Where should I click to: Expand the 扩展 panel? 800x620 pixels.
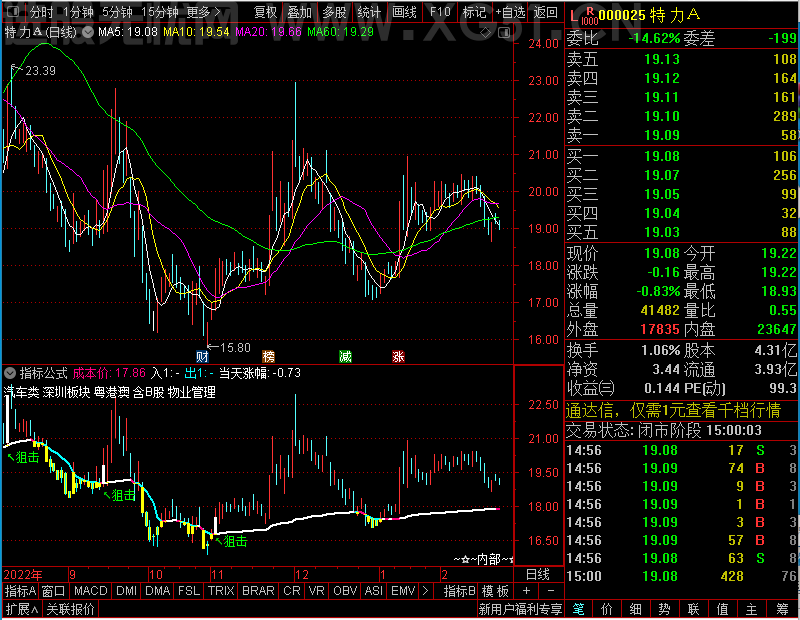[x=22, y=609]
